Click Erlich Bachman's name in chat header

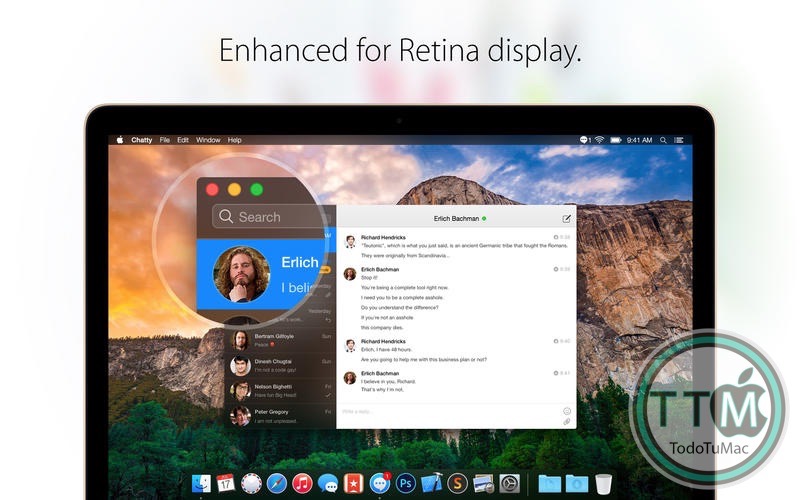pyautogui.click(x=456, y=218)
